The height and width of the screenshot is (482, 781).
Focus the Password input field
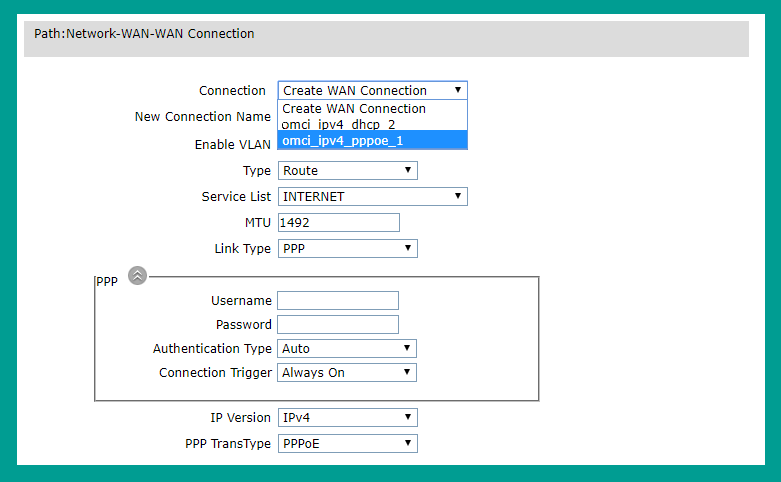338,324
